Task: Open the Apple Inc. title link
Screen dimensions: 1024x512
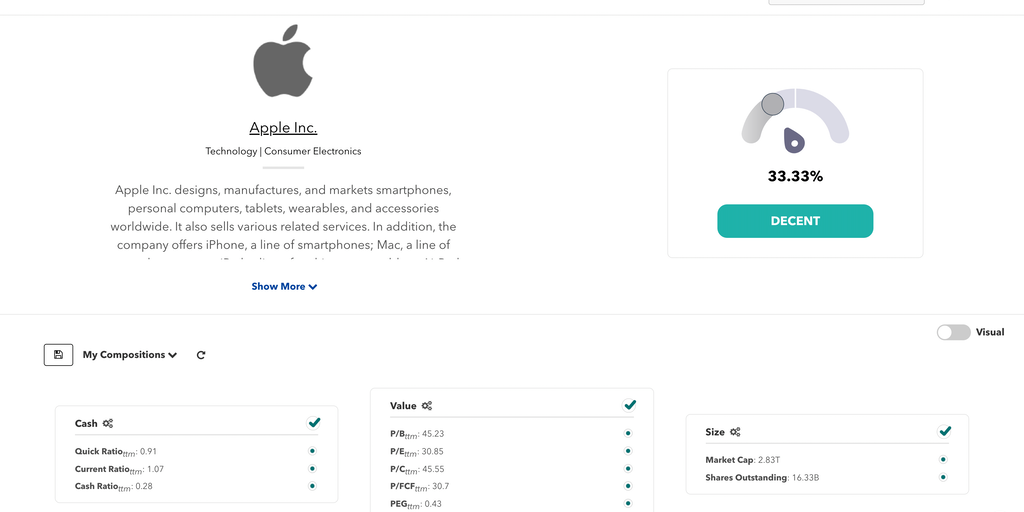Action: [283, 128]
